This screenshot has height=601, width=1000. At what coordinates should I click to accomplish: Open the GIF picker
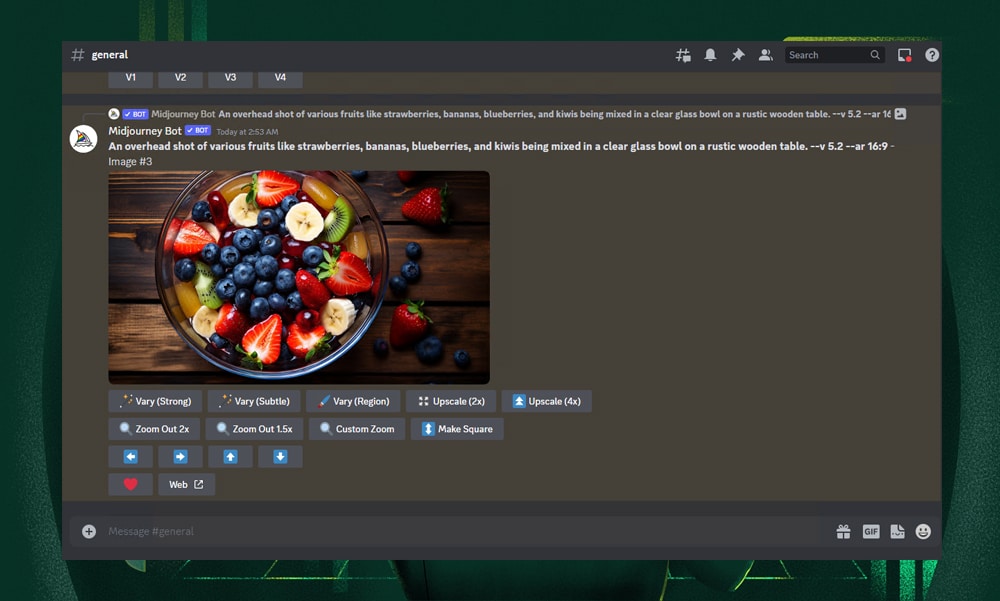[871, 532]
